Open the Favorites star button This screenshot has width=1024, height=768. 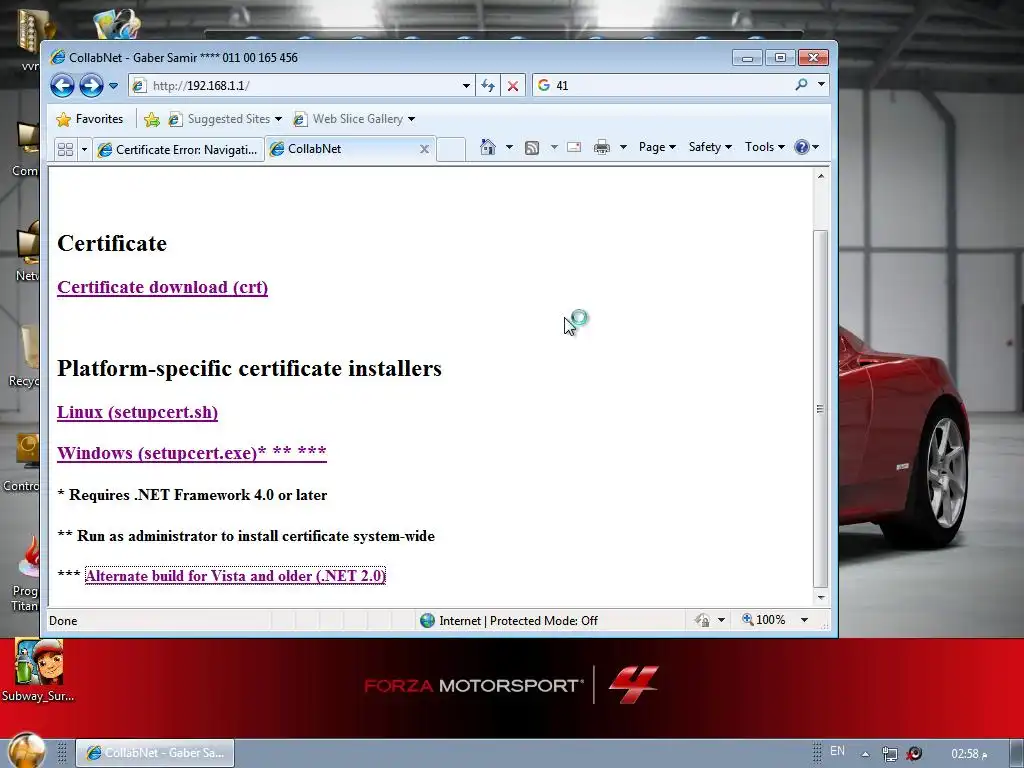coord(90,119)
